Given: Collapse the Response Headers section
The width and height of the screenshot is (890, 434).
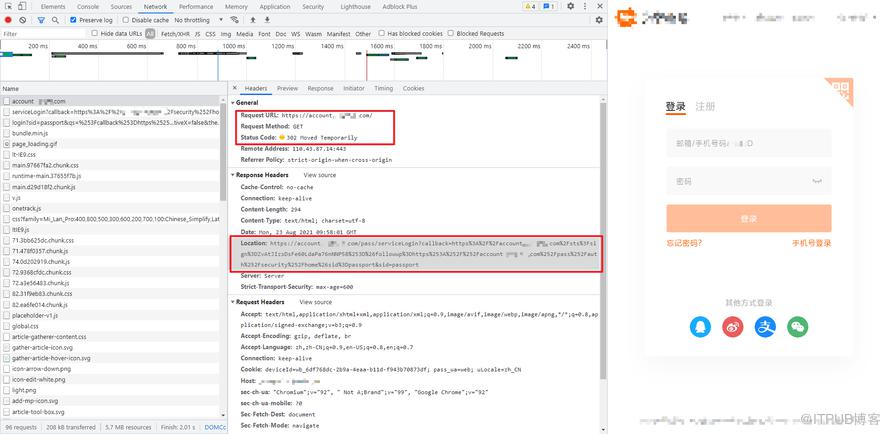Looking at the screenshot, I should point(233,175).
